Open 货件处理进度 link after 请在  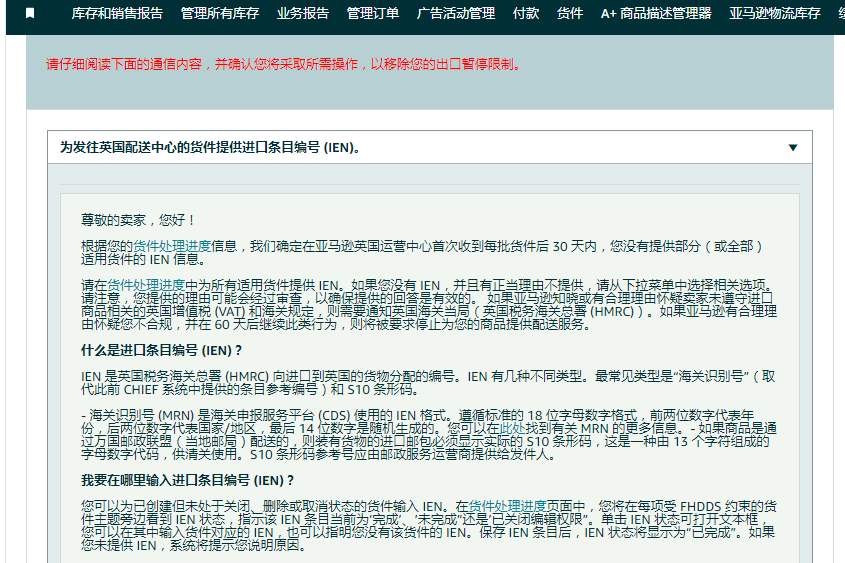146,285
